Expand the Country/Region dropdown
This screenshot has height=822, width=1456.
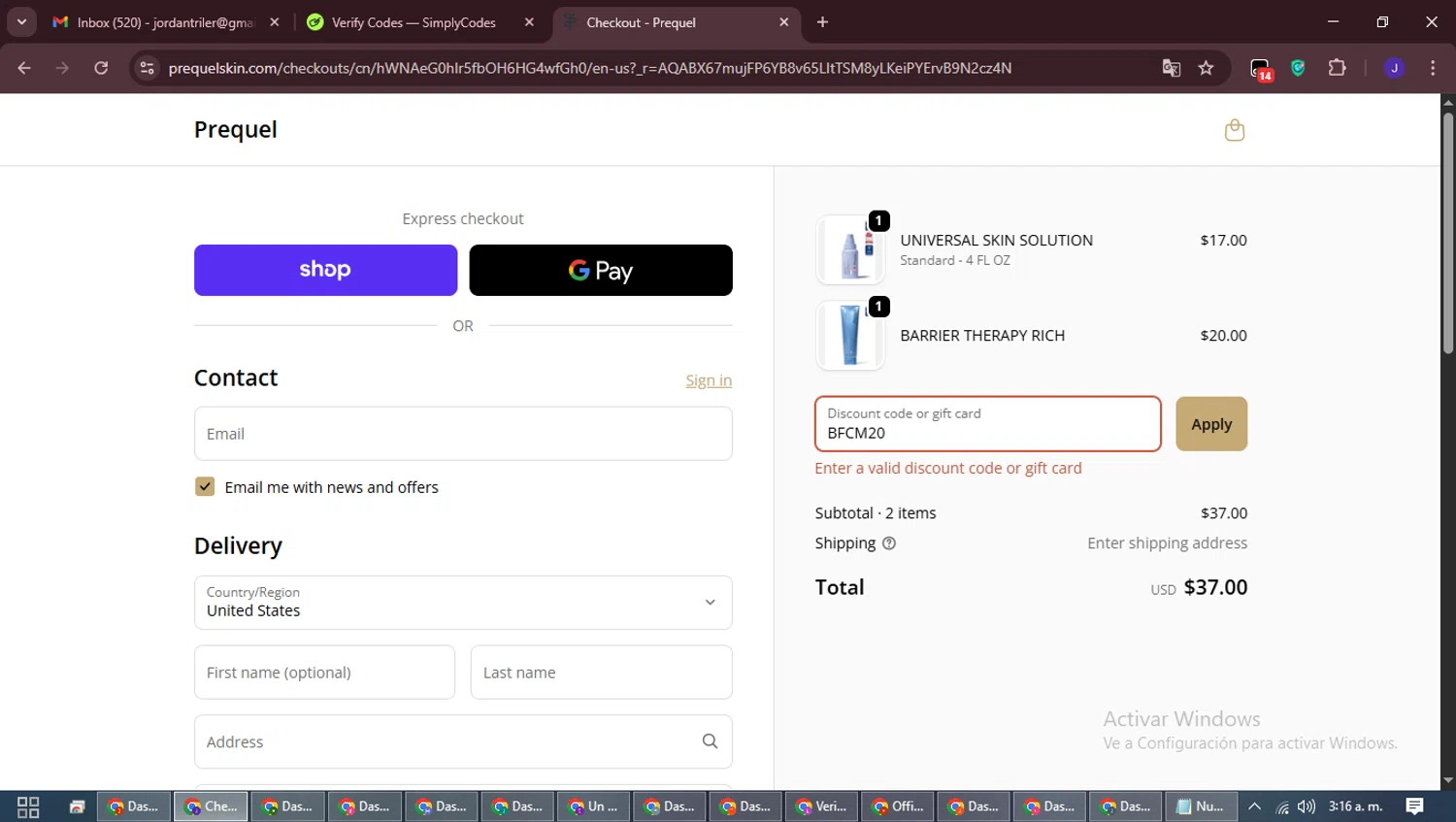pyautogui.click(x=463, y=603)
